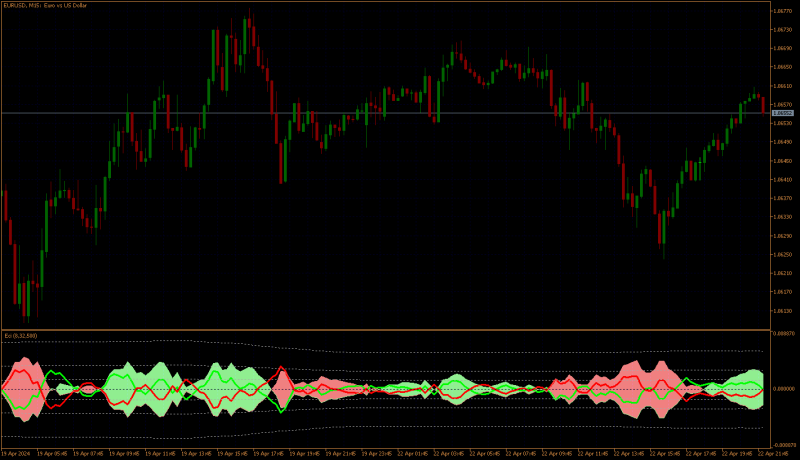The image size is (800, 460).
Task: Select the highlighted current price label 1.06552
Action: tap(783, 113)
